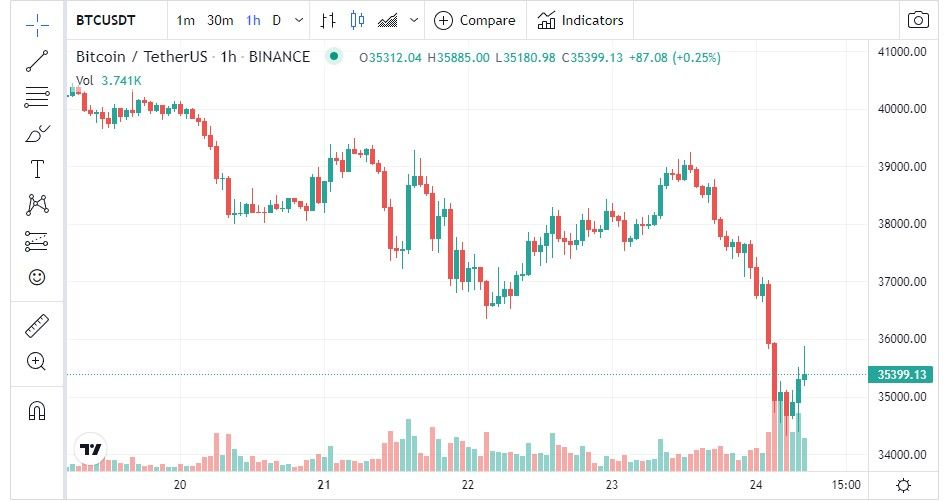Select the crosshair cursor tool
This screenshot has height=501, width=948.
tap(37, 24)
